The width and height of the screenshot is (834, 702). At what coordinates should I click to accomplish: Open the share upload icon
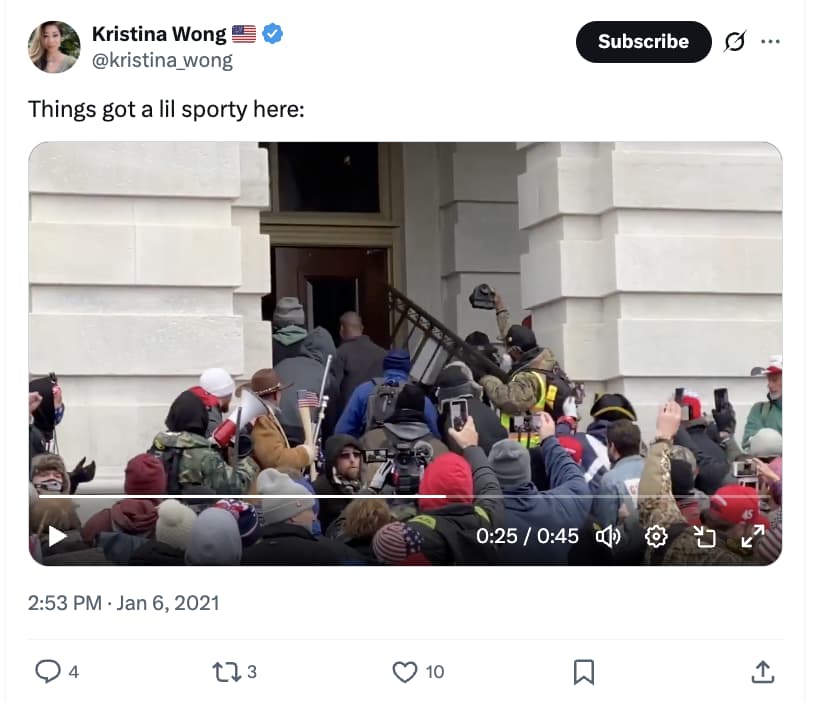762,672
